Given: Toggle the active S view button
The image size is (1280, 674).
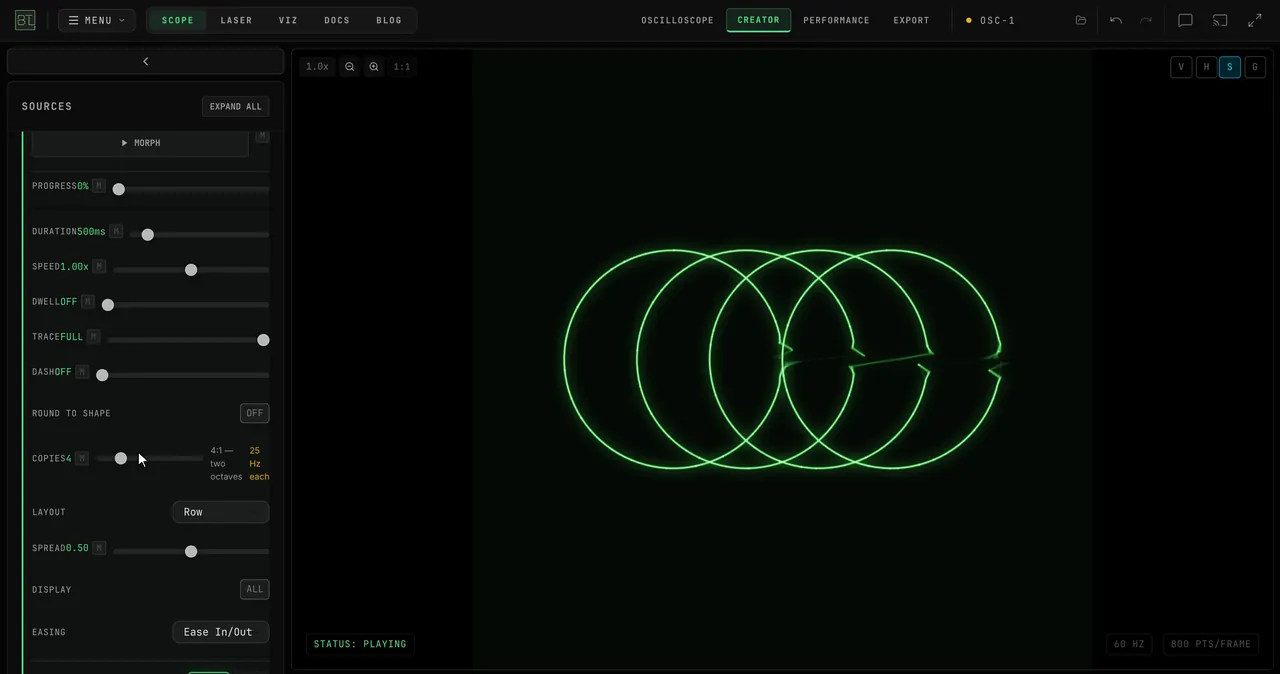Looking at the screenshot, I should click(x=1230, y=67).
